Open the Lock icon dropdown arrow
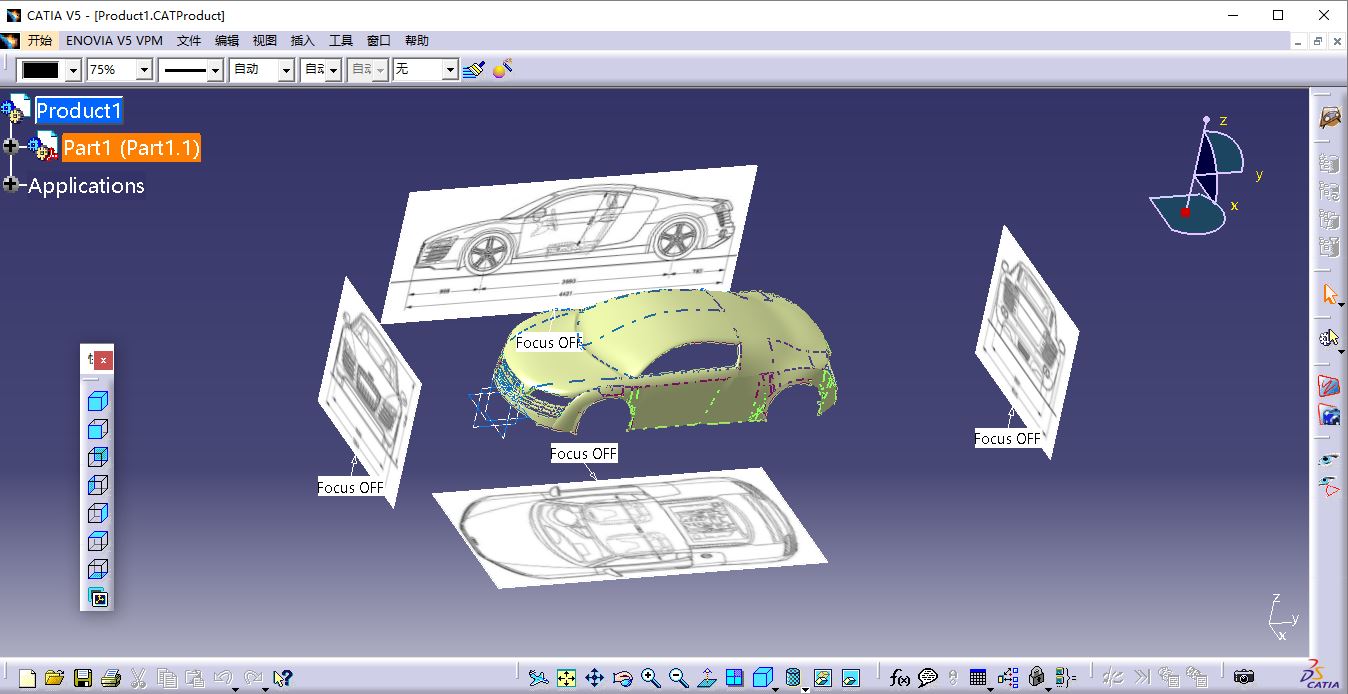Viewport: 1348px width, 694px height. coord(1049,688)
